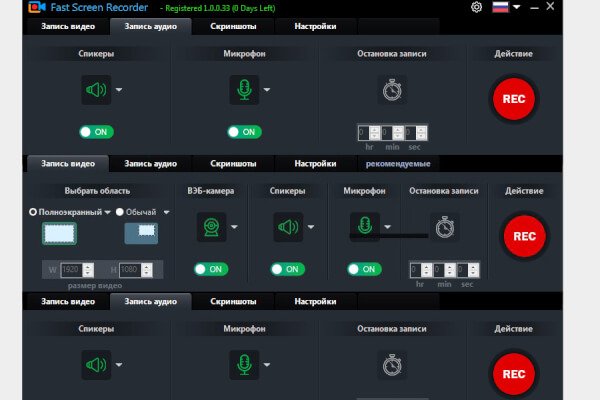The width and height of the screenshot is (600, 400).
Task: Expand the webcam device dropdown
Action: point(234,227)
